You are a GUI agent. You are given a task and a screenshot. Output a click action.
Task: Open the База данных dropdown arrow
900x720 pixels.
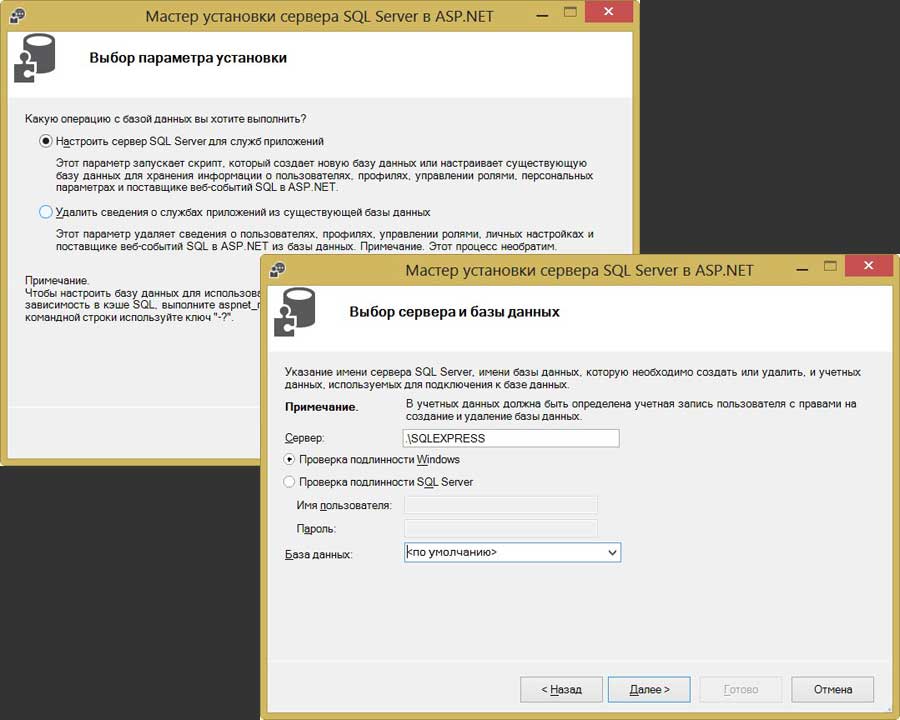pyautogui.click(x=612, y=552)
